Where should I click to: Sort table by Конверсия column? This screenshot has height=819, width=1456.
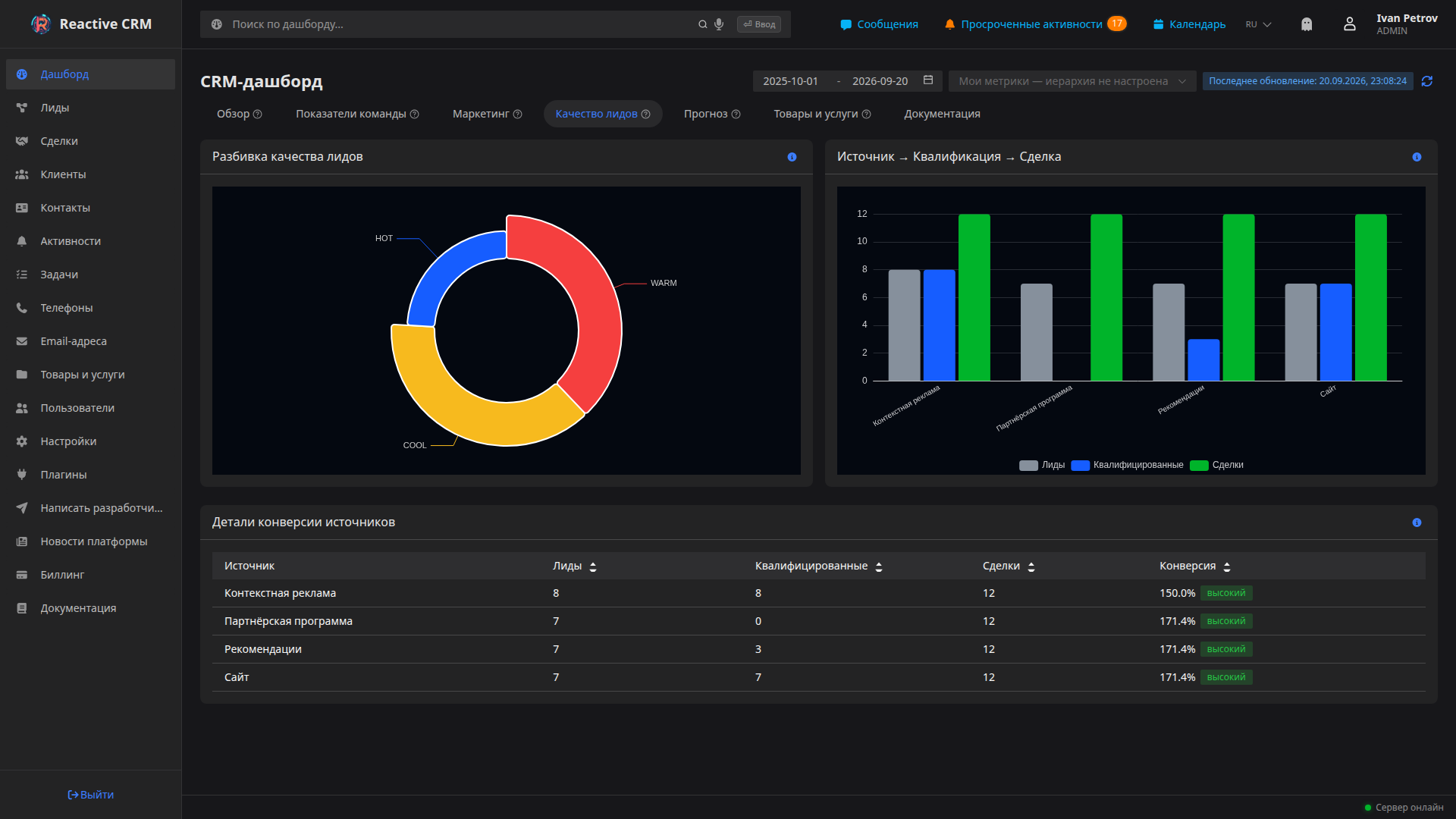click(1227, 566)
